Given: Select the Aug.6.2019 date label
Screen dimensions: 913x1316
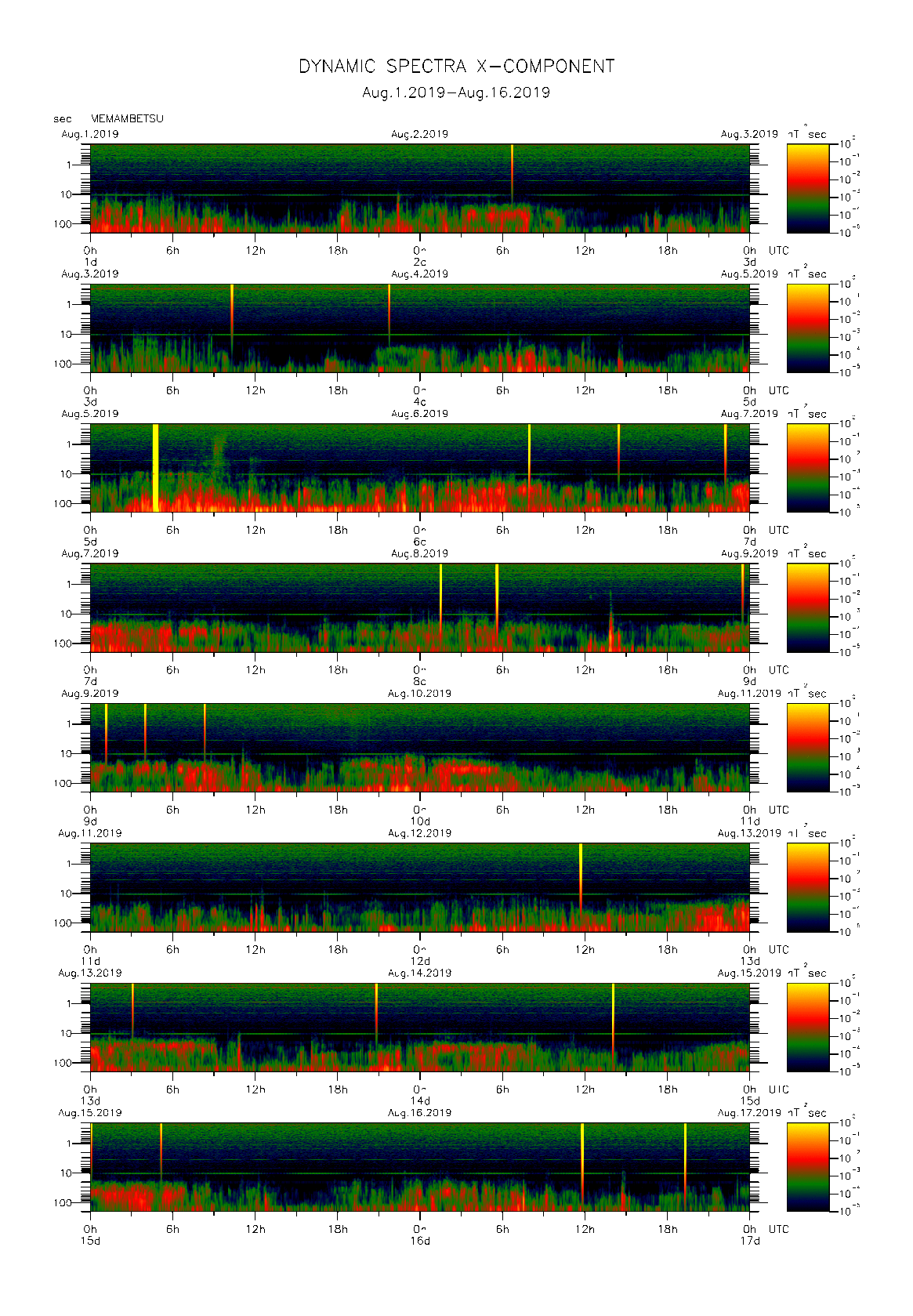Looking at the screenshot, I should 420,414.
